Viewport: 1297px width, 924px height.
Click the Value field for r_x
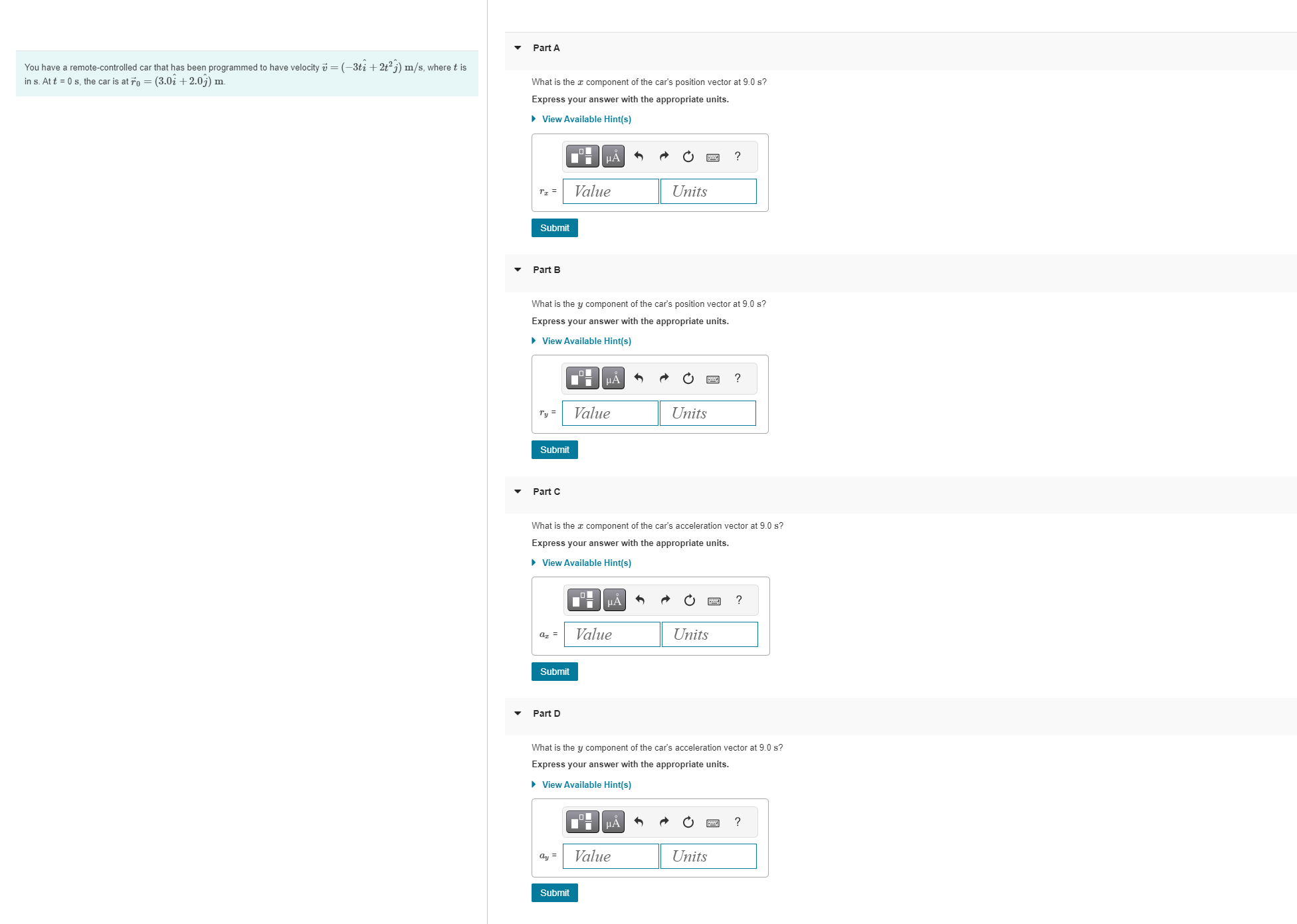pyautogui.click(x=611, y=191)
